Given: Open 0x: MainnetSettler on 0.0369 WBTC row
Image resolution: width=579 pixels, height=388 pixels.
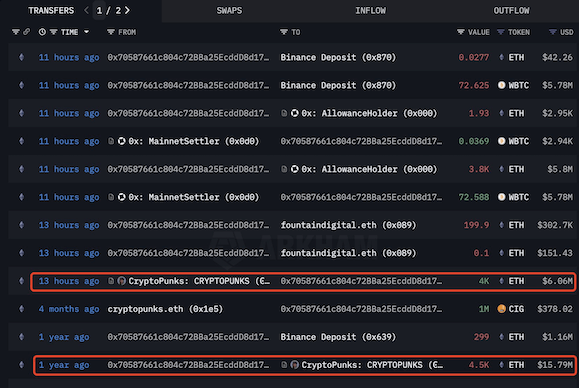Looking at the screenshot, I should (x=193, y=141).
